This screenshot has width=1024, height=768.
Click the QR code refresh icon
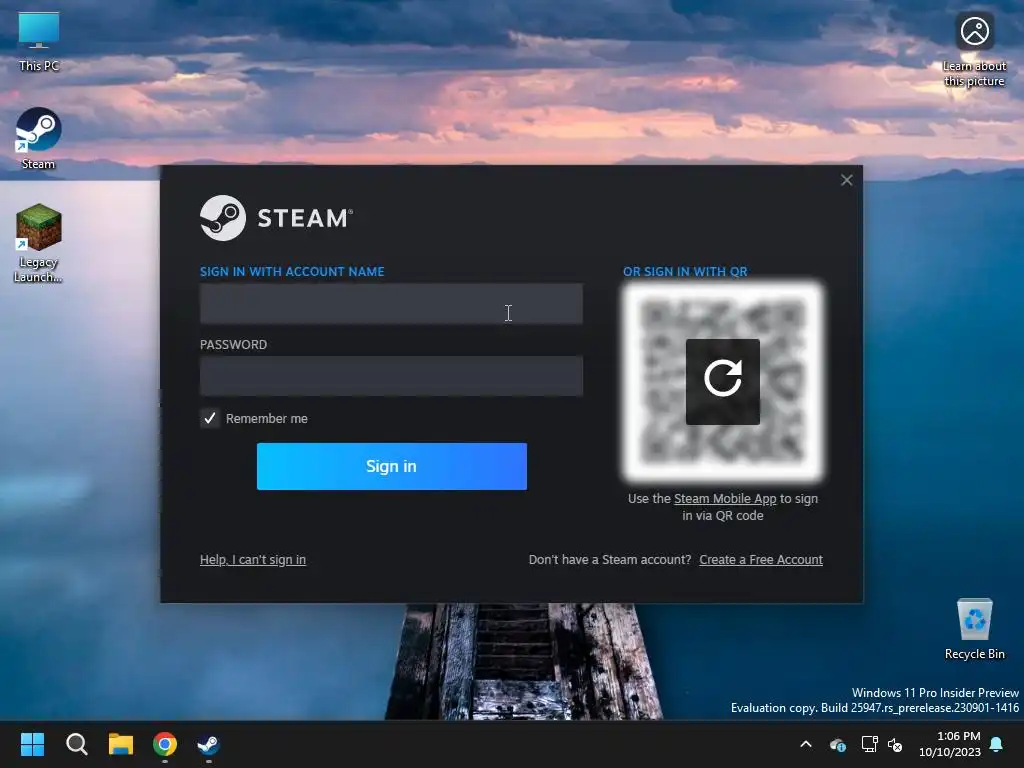[722, 381]
